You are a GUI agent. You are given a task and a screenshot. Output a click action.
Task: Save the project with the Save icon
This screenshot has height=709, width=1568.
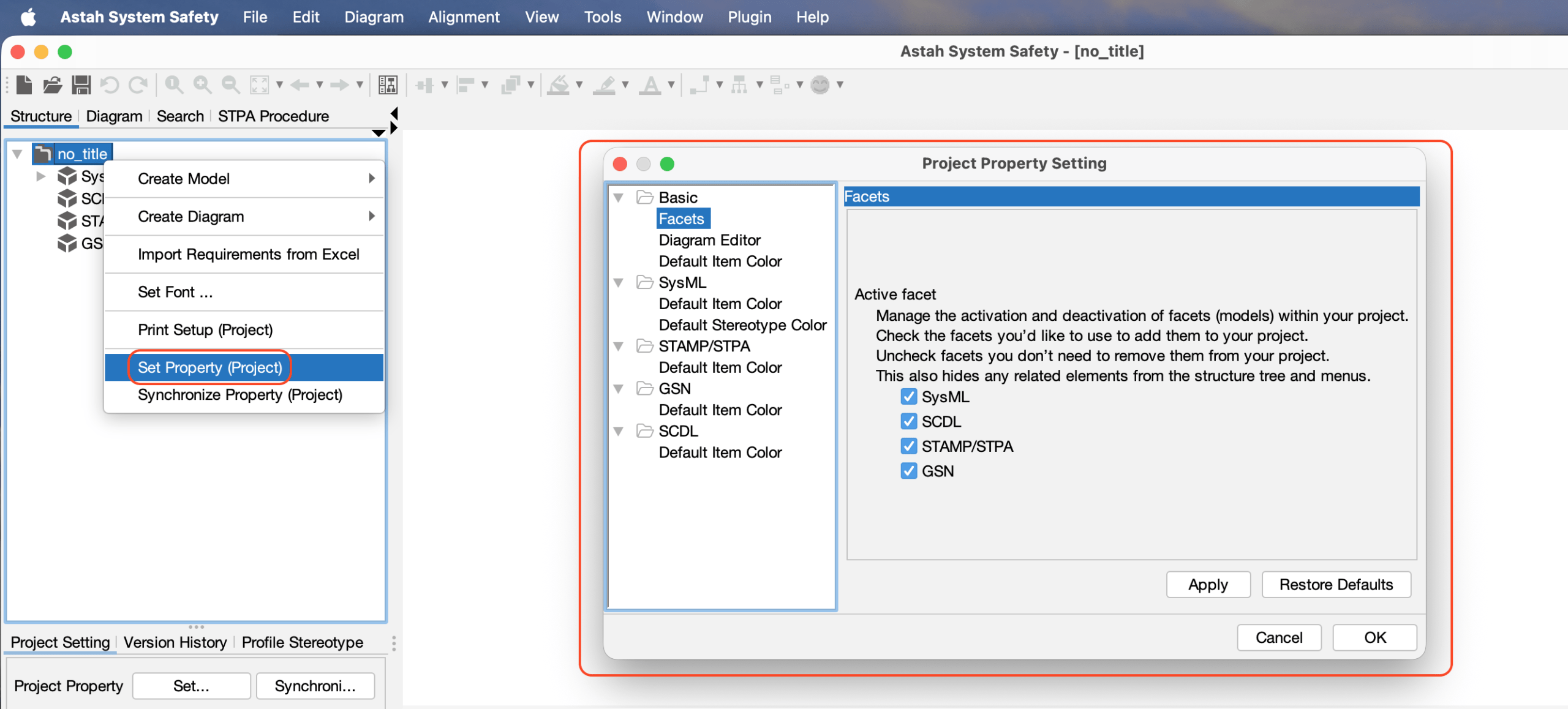coord(81,84)
